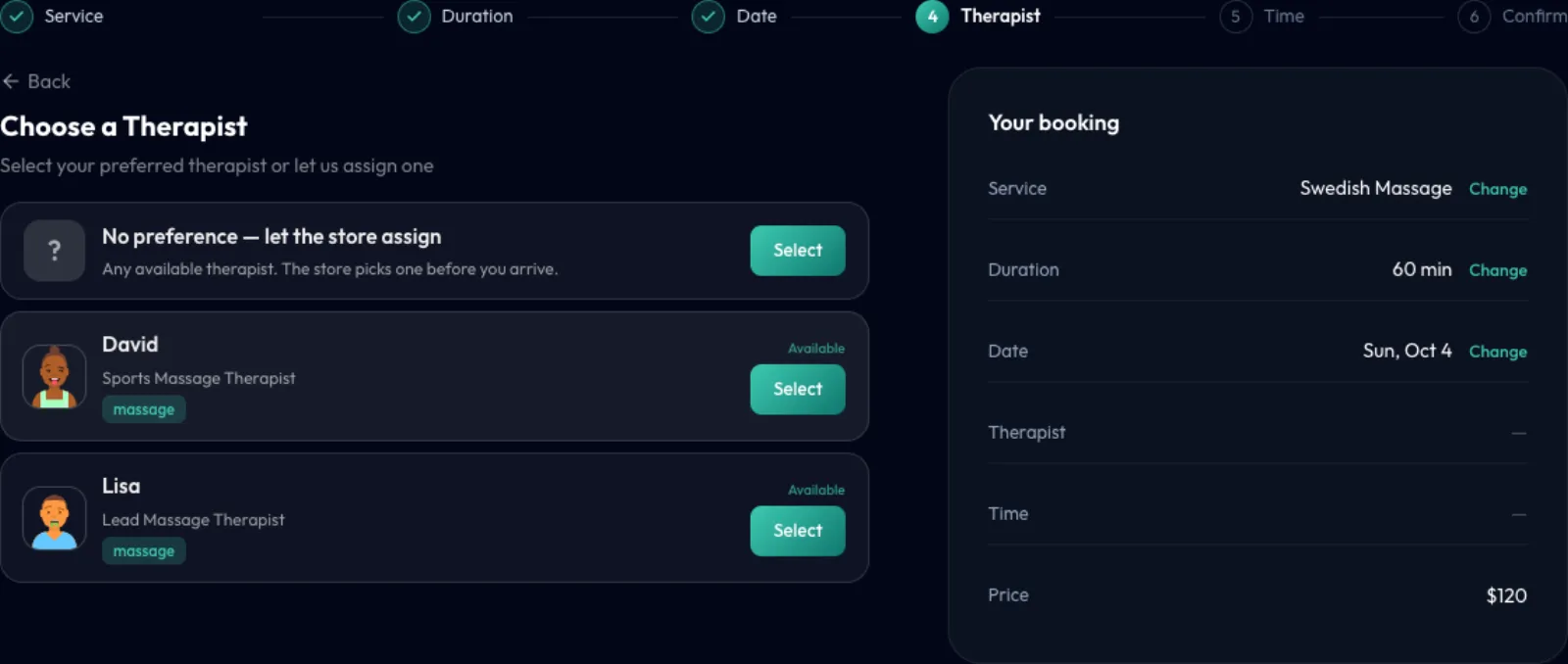Change the Swedish Massage service

tap(1497, 189)
